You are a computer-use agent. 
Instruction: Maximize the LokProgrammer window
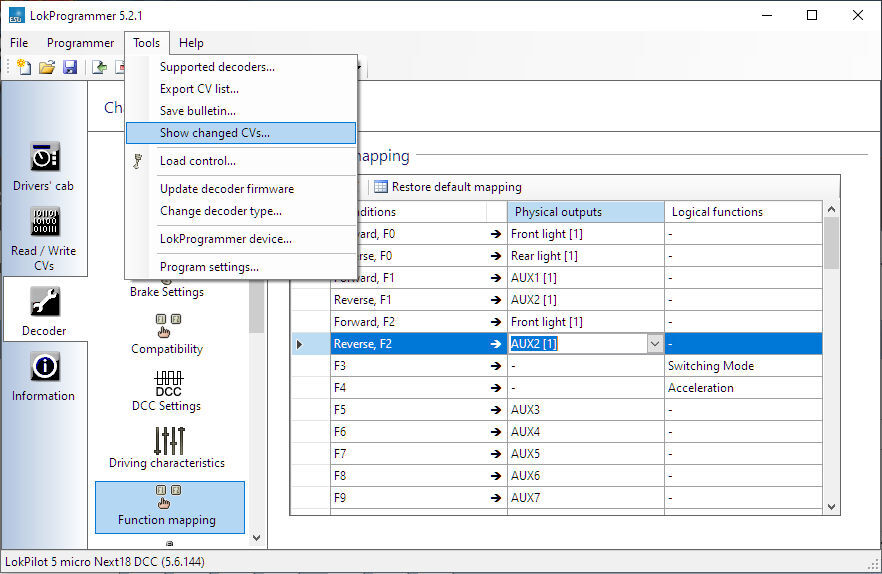812,15
